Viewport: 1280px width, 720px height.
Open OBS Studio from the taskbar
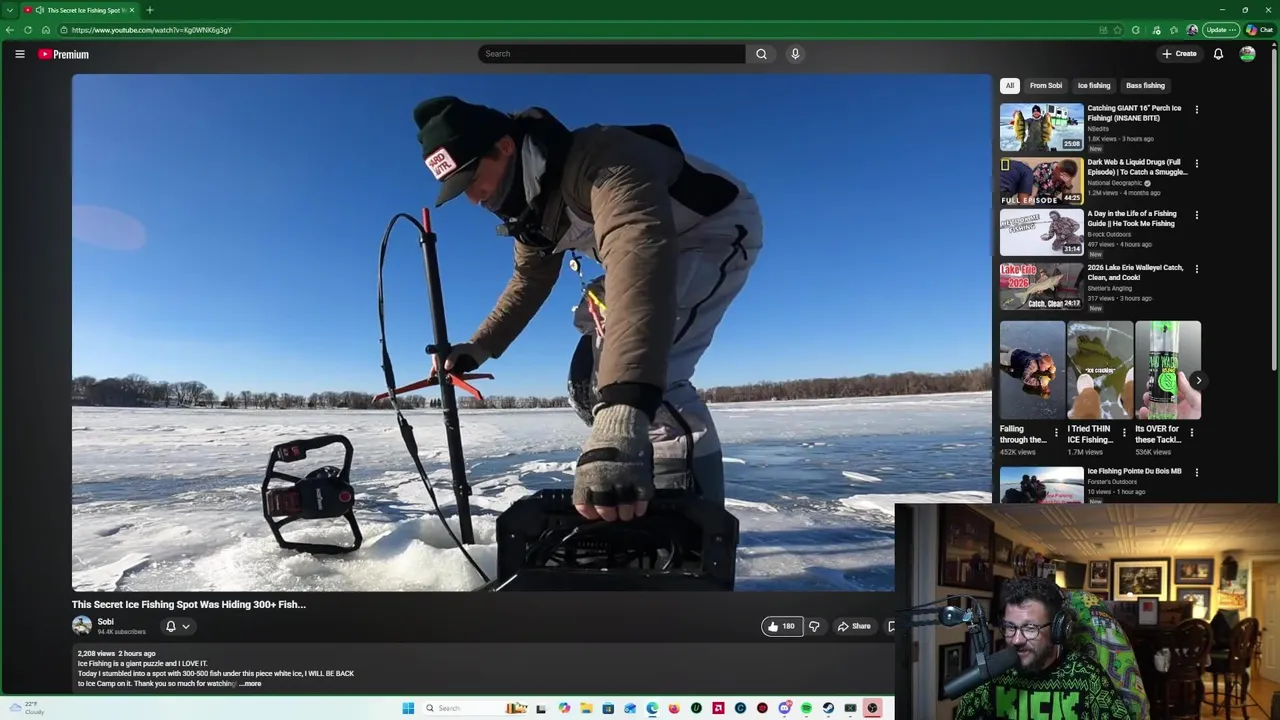[872, 708]
